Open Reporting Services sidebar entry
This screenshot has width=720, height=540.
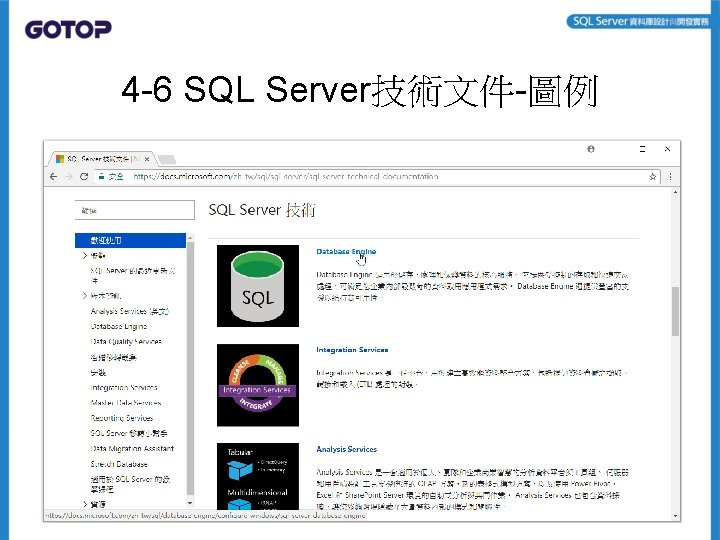[x=122, y=418]
